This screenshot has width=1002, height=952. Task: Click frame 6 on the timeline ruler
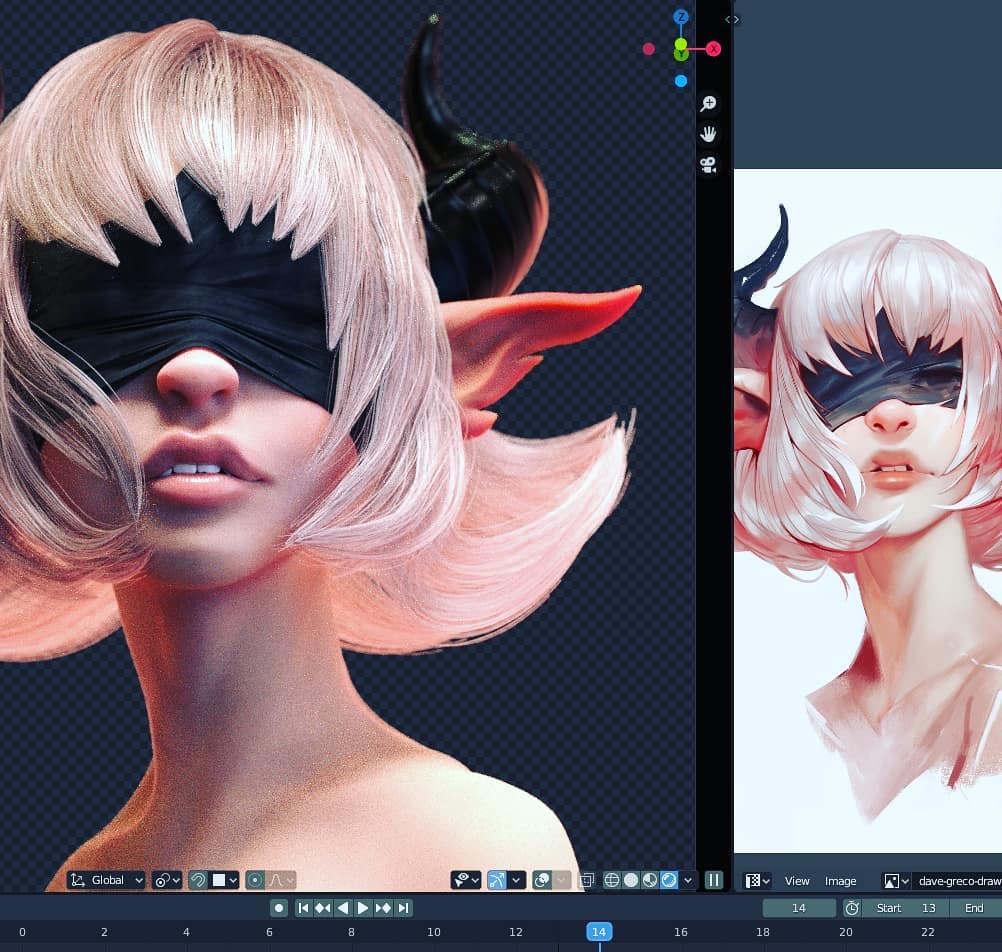click(269, 932)
